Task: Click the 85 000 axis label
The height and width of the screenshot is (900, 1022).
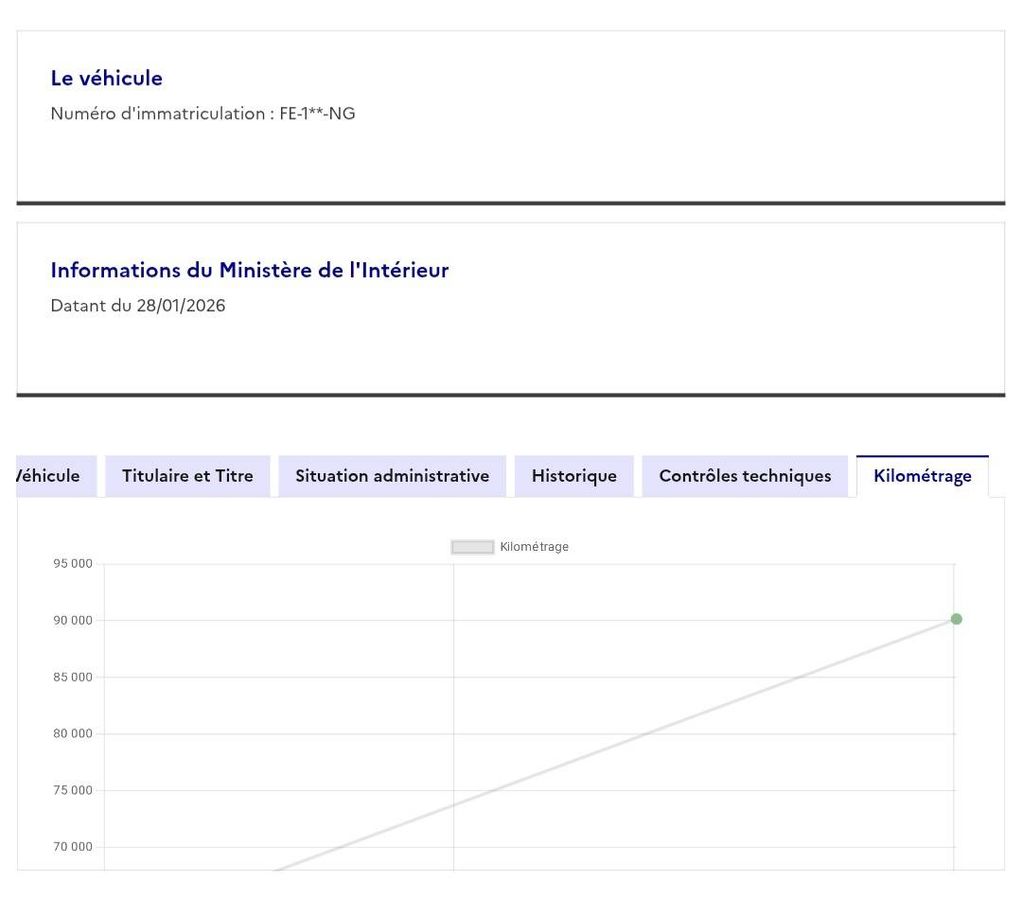Action: (73, 677)
